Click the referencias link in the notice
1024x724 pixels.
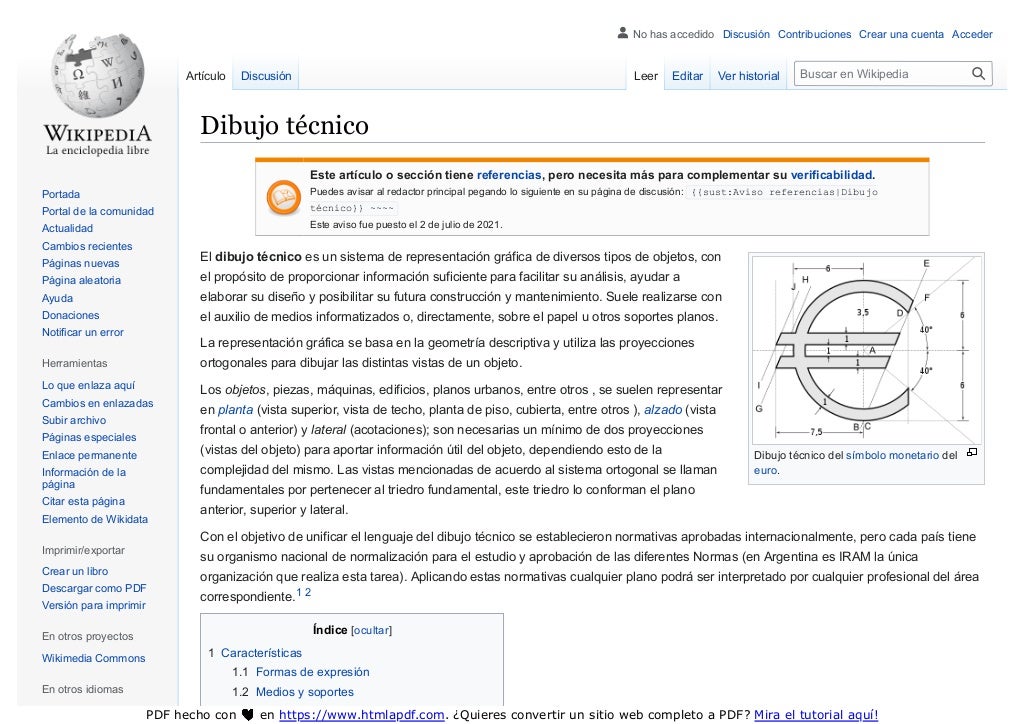[x=509, y=175]
